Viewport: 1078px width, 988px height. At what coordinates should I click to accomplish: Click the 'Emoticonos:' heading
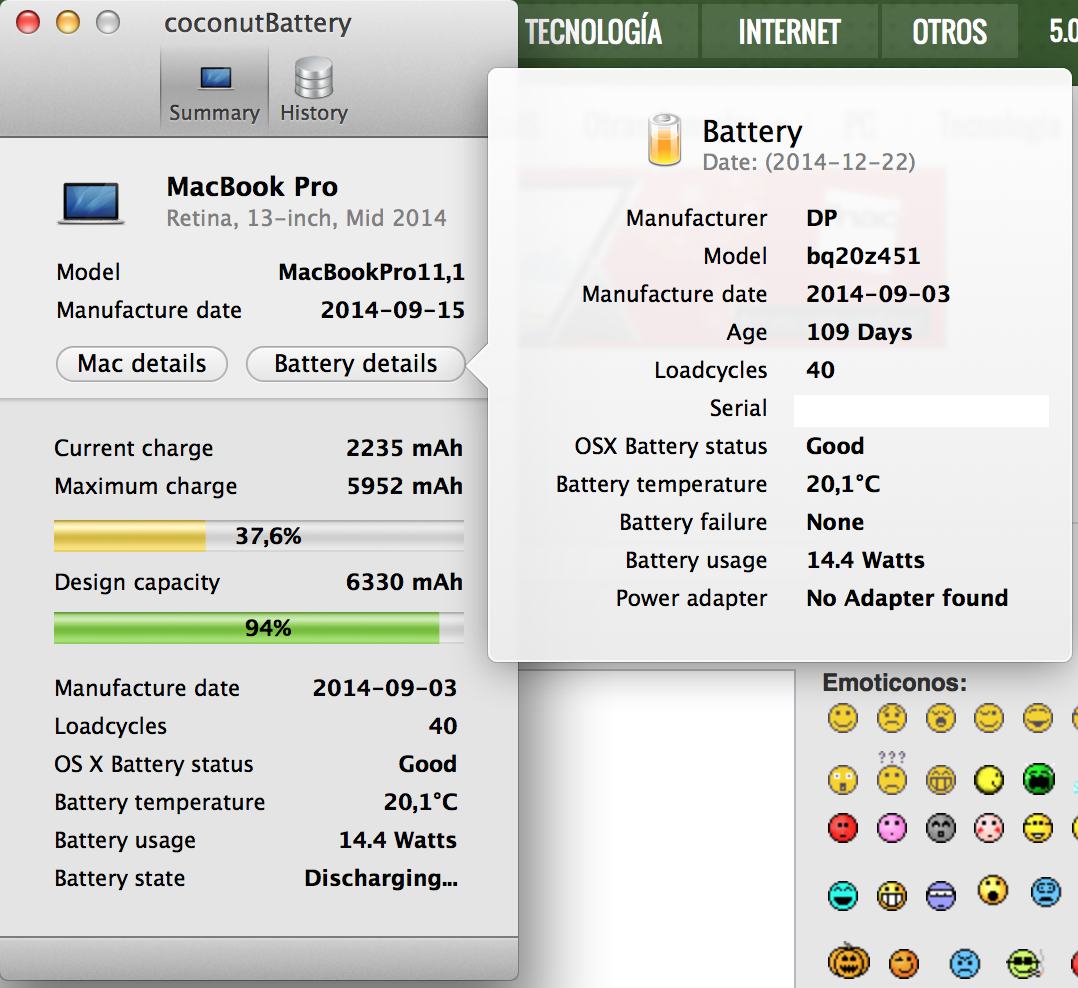(x=894, y=682)
